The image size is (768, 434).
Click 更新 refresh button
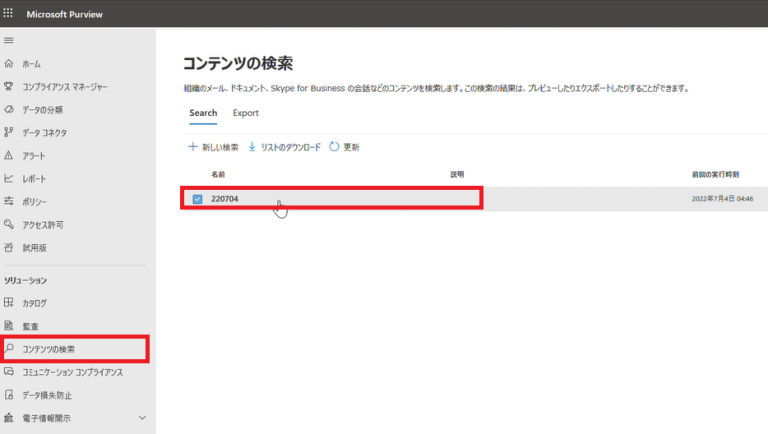344,147
